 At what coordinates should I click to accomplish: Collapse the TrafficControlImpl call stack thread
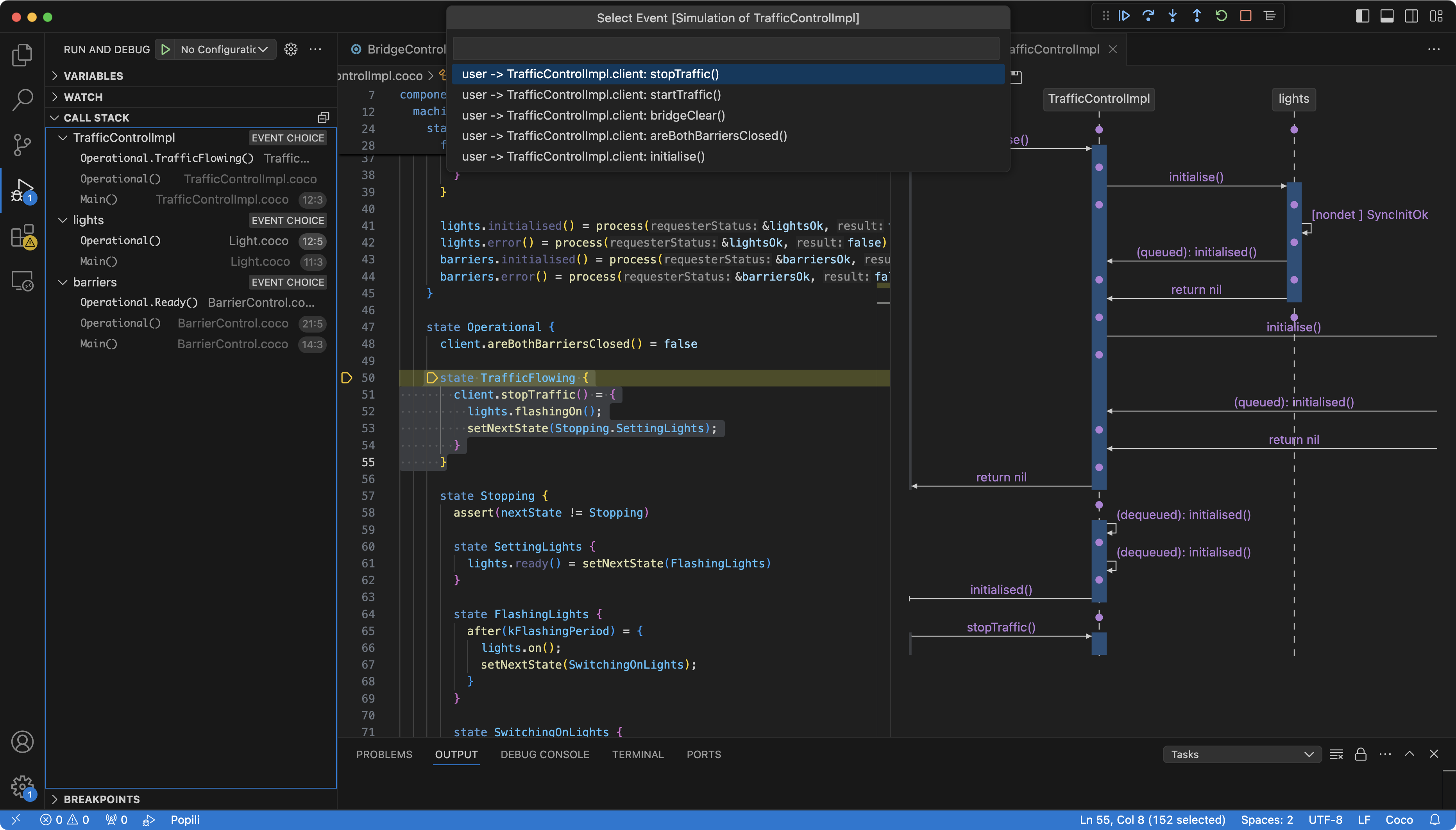coord(63,138)
